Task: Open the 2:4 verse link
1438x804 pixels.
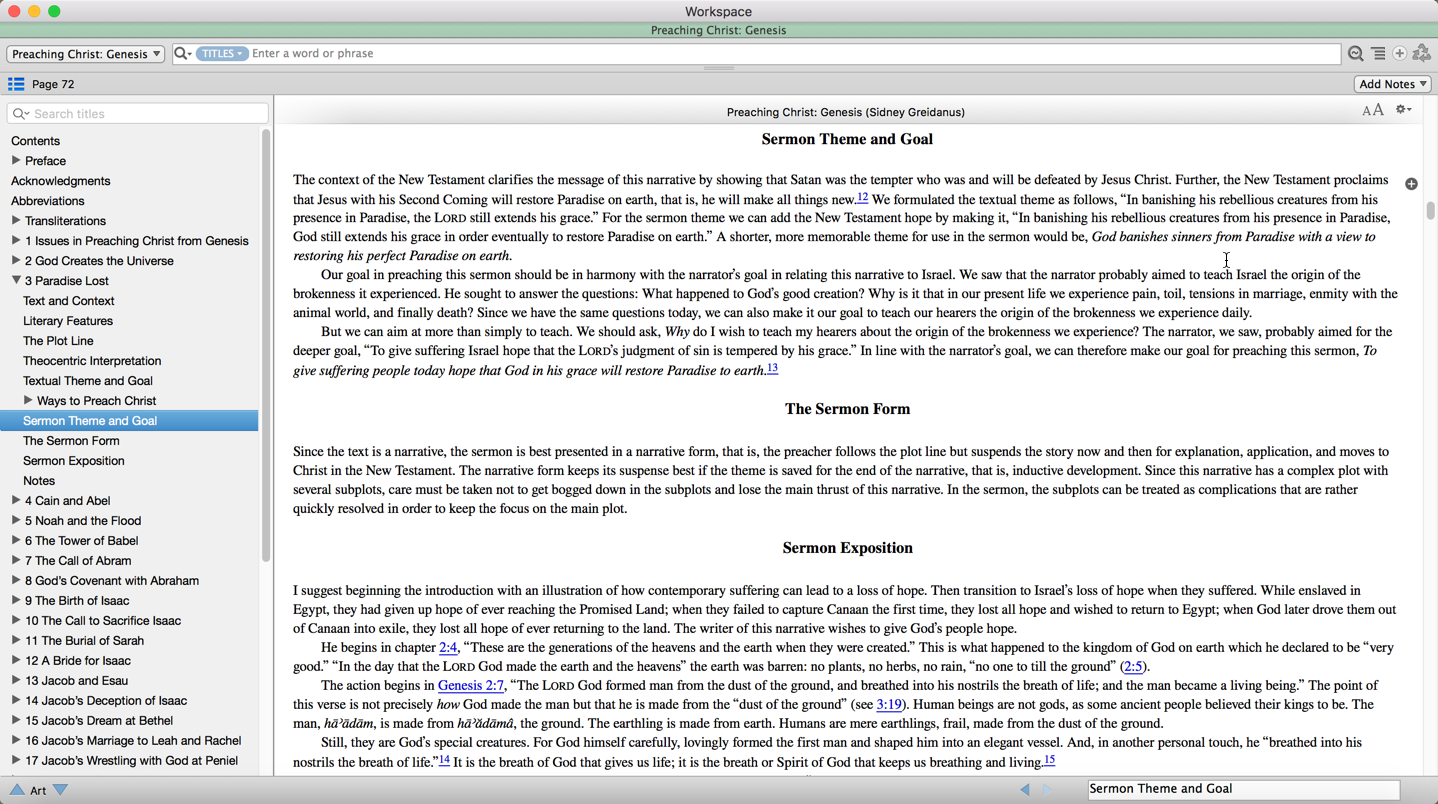Action: pyautogui.click(x=448, y=648)
